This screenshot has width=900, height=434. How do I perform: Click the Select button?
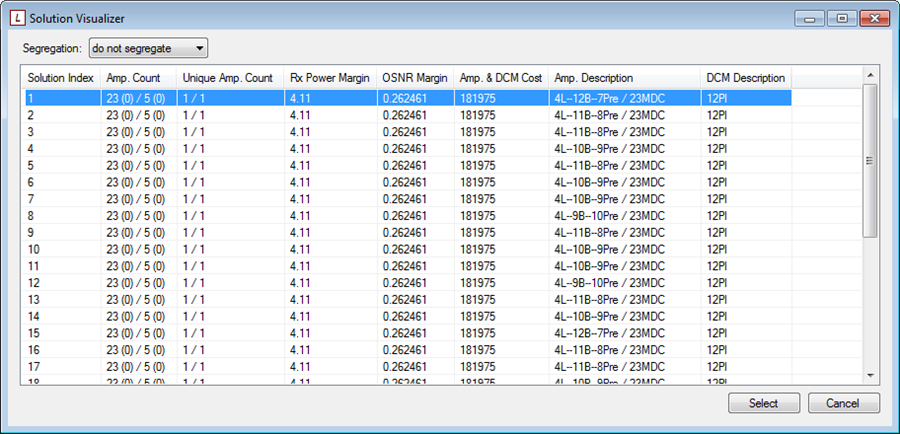(x=763, y=403)
